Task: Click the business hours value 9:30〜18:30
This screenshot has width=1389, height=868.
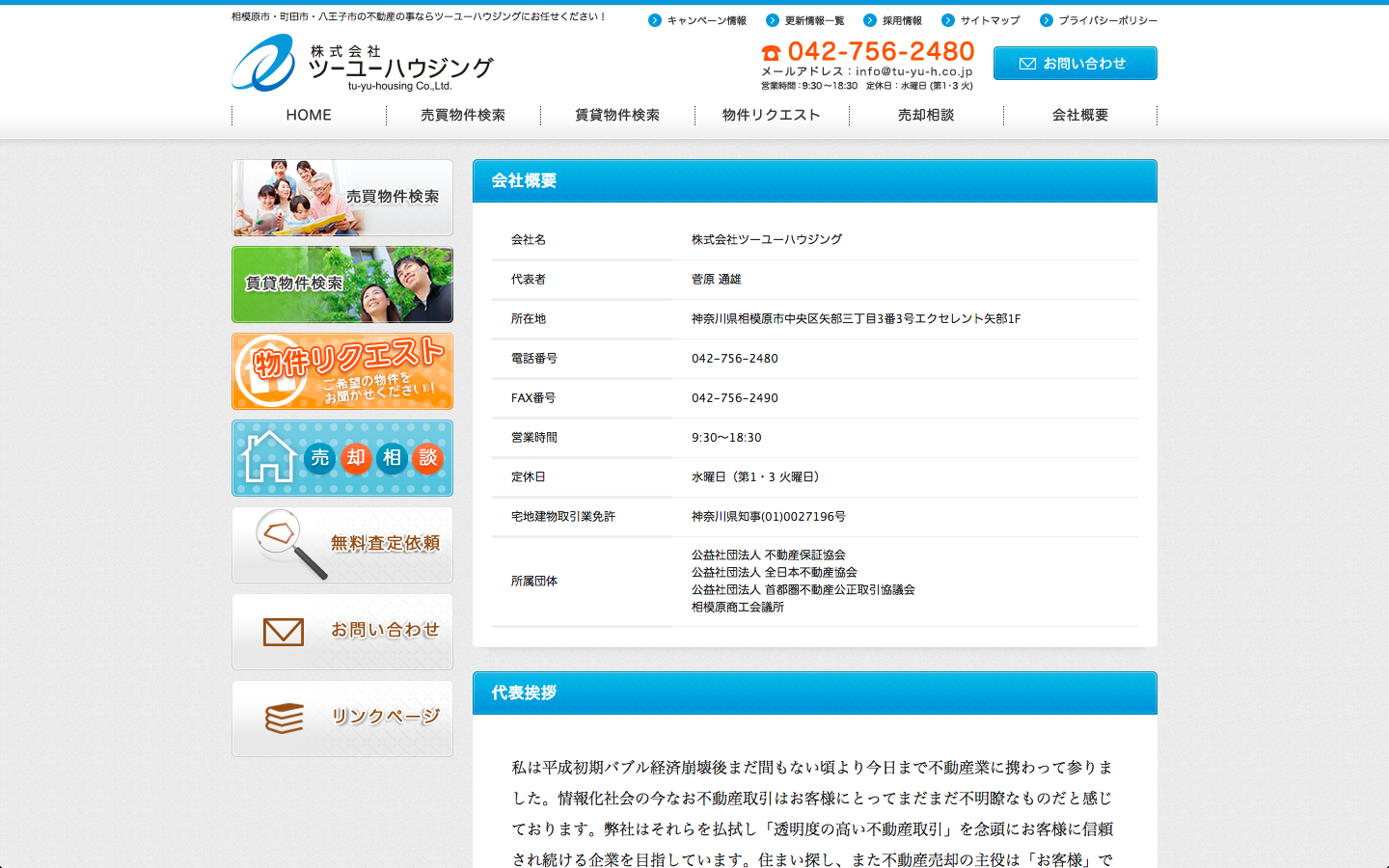Action: pos(726,437)
